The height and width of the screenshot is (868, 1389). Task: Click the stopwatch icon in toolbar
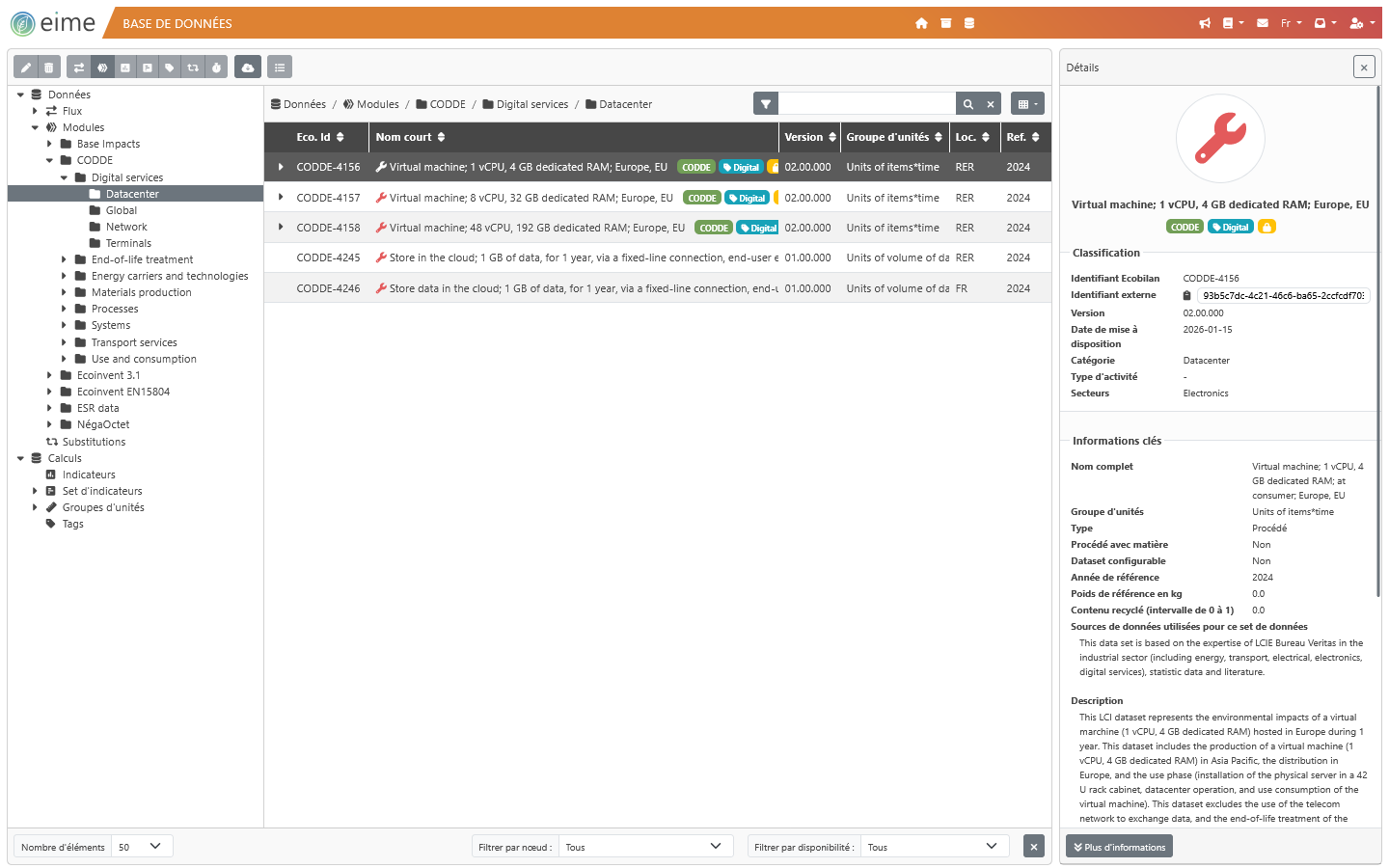tap(216, 68)
